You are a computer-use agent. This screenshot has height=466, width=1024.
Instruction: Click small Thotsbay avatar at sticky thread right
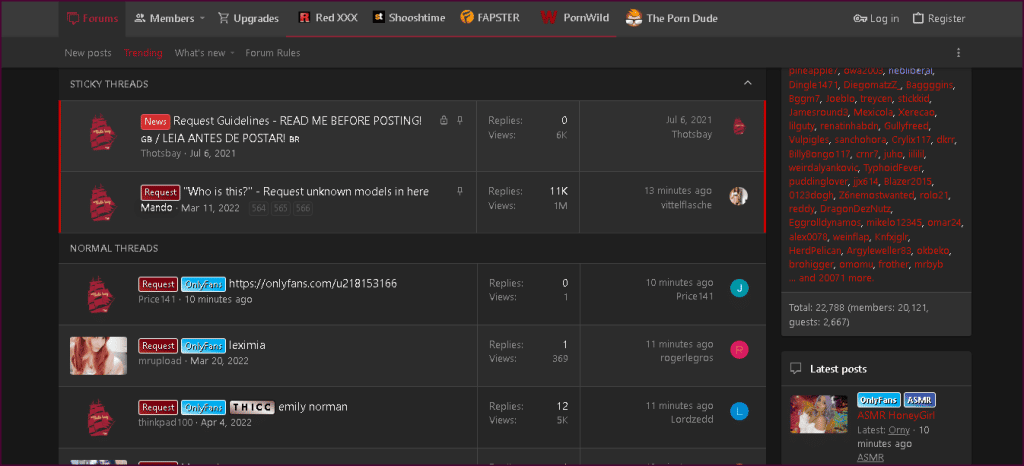pyautogui.click(x=739, y=127)
